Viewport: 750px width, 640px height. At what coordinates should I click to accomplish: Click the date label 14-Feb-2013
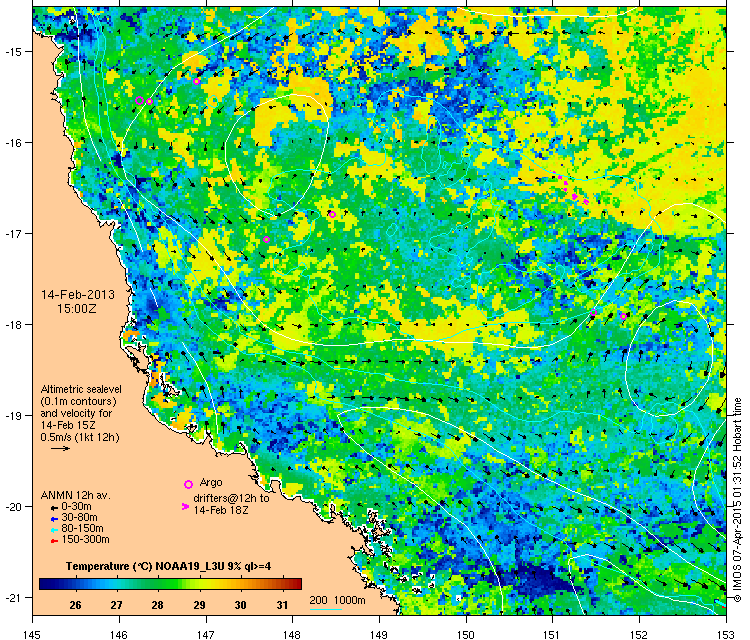(77, 295)
